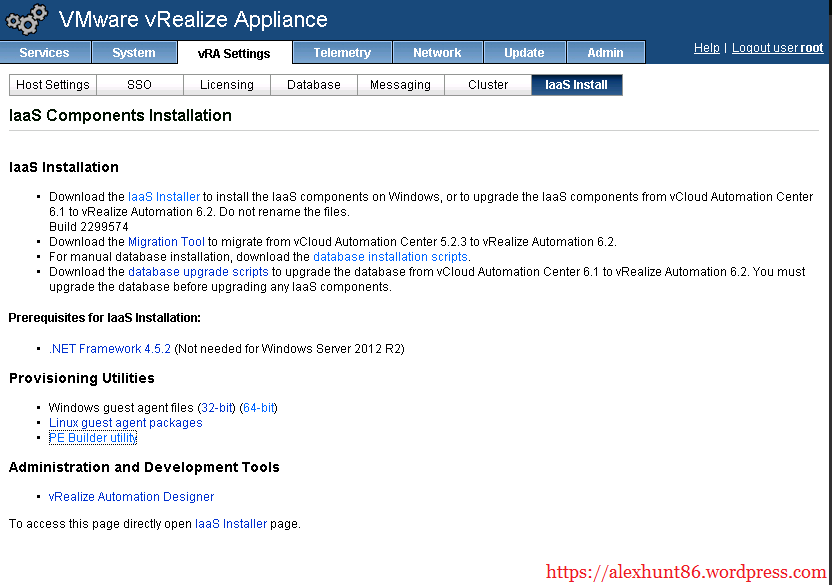
Task: Switch to the System tab
Action: tap(134, 53)
